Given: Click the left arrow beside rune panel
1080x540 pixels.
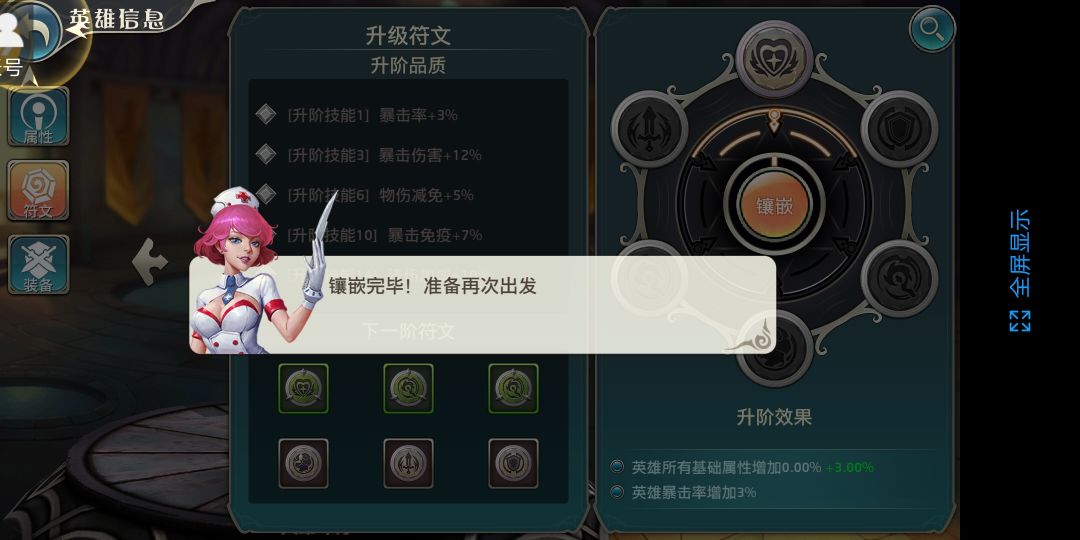Looking at the screenshot, I should pos(149,261).
